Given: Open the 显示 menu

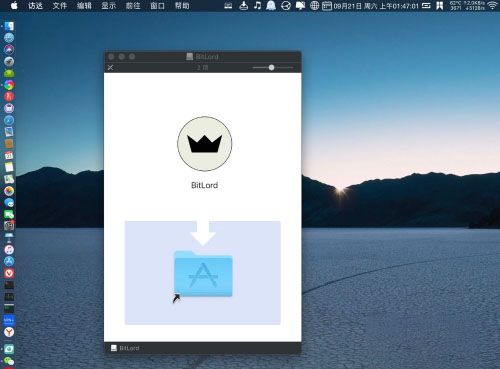Looking at the screenshot, I should pos(108,6).
